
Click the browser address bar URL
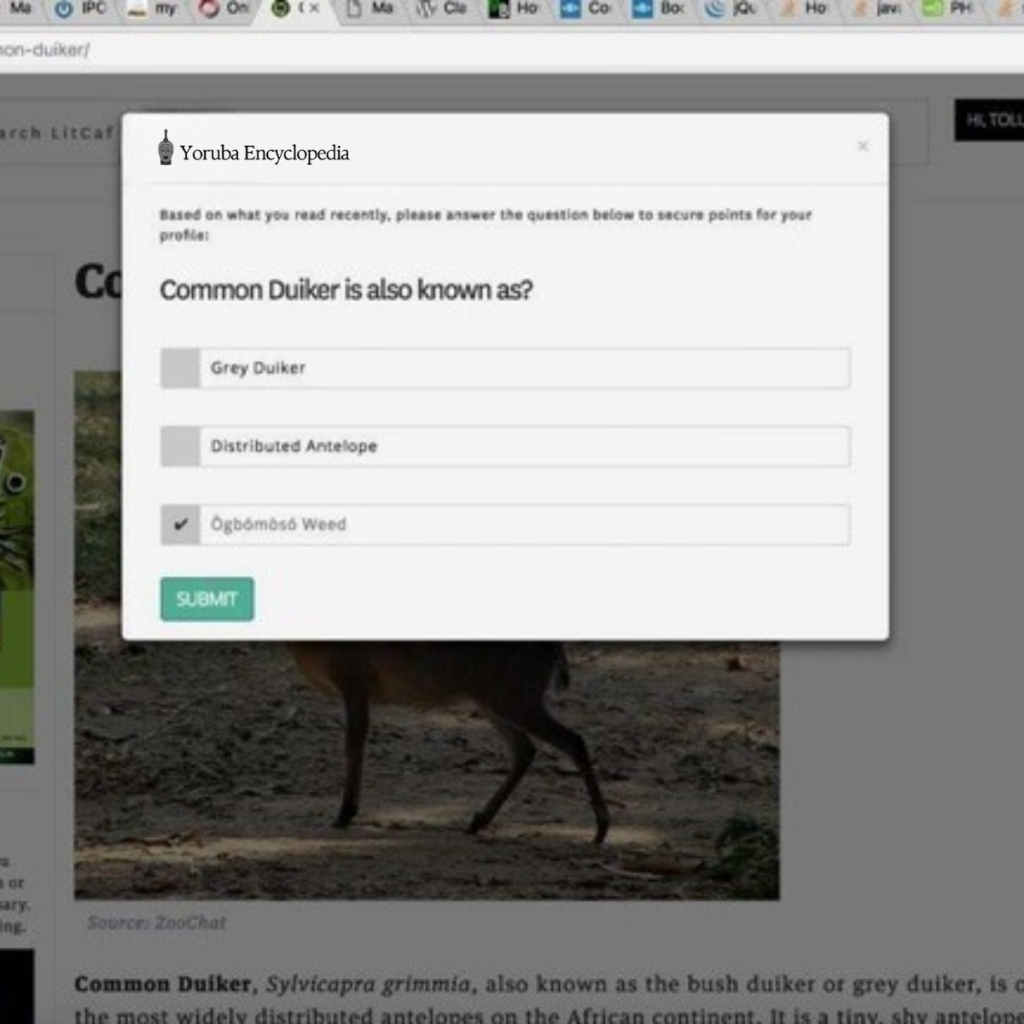(44, 50)
